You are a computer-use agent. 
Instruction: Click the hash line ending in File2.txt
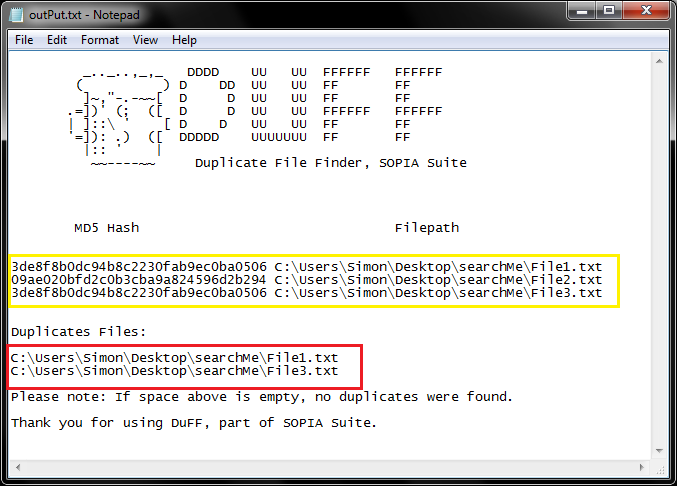pos(307,280)
